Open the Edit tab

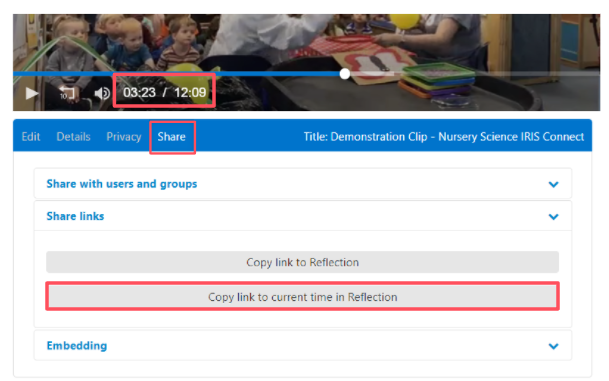(31, 137)
